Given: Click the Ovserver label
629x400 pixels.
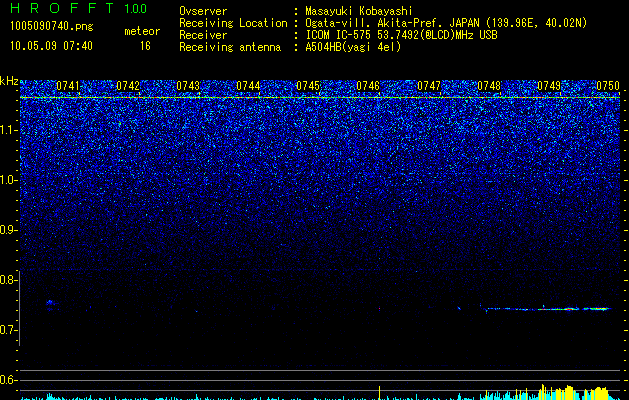Looking at the screenshot, I should click(x=203, y=11).
